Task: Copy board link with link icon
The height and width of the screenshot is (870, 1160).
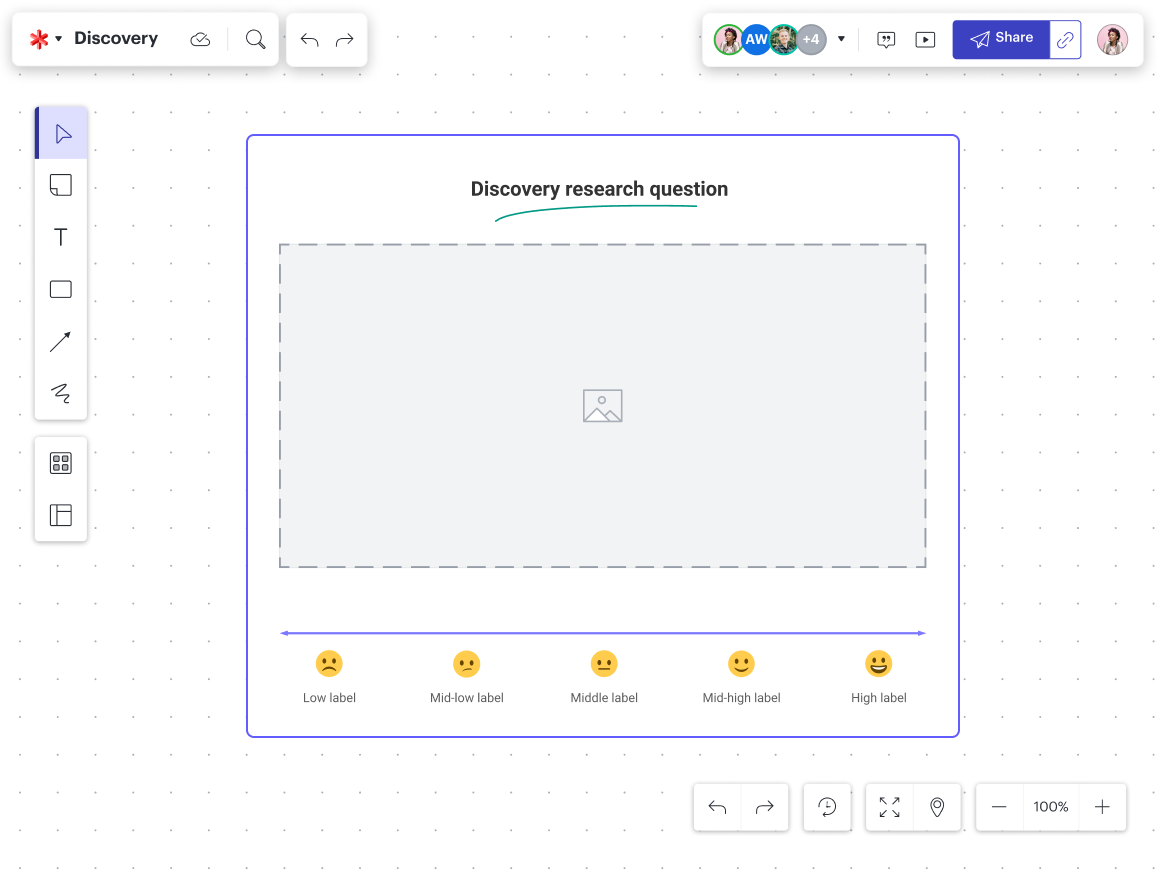Action: point(1066,40)
